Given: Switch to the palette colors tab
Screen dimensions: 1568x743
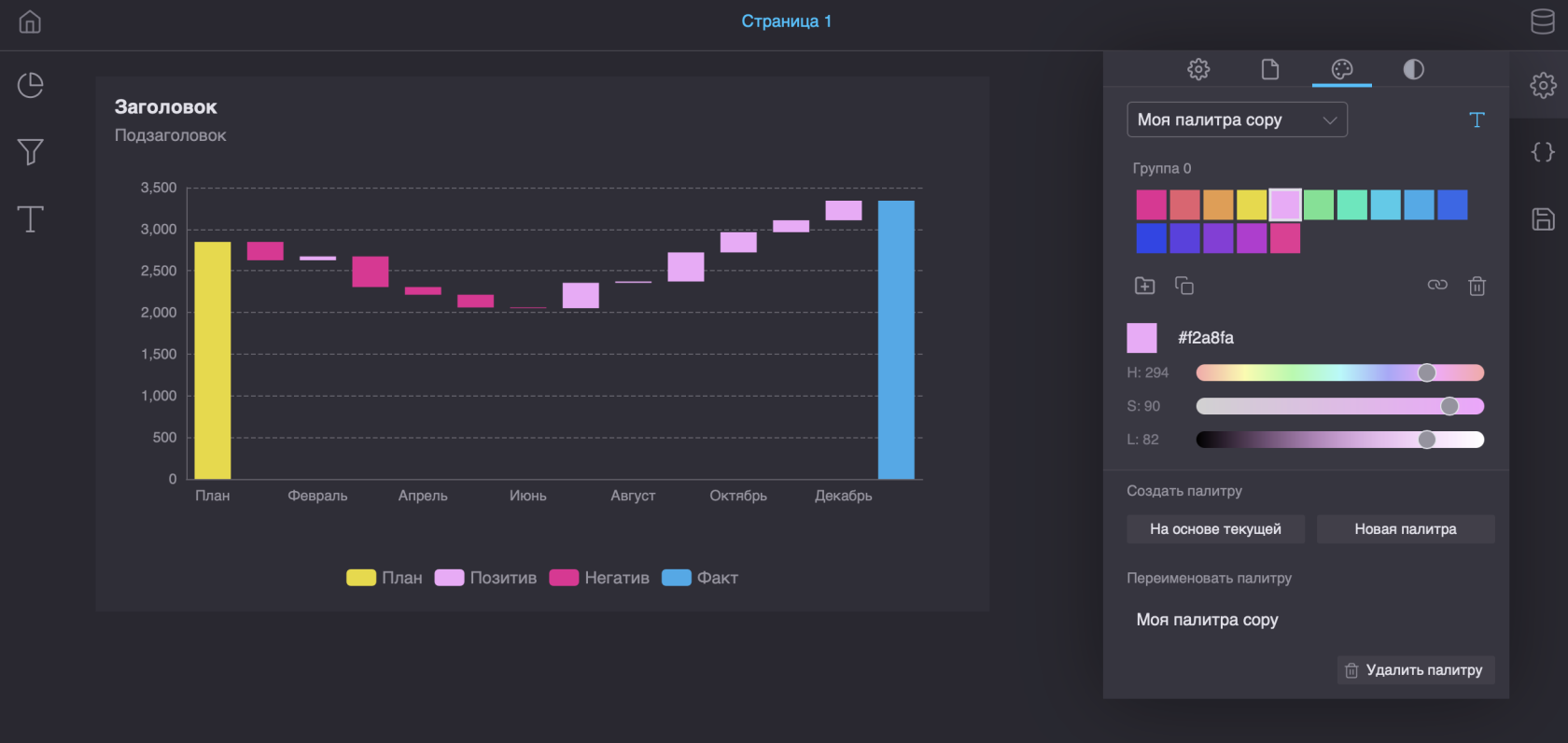Looking at the screenshot, I should point(1342,69).
